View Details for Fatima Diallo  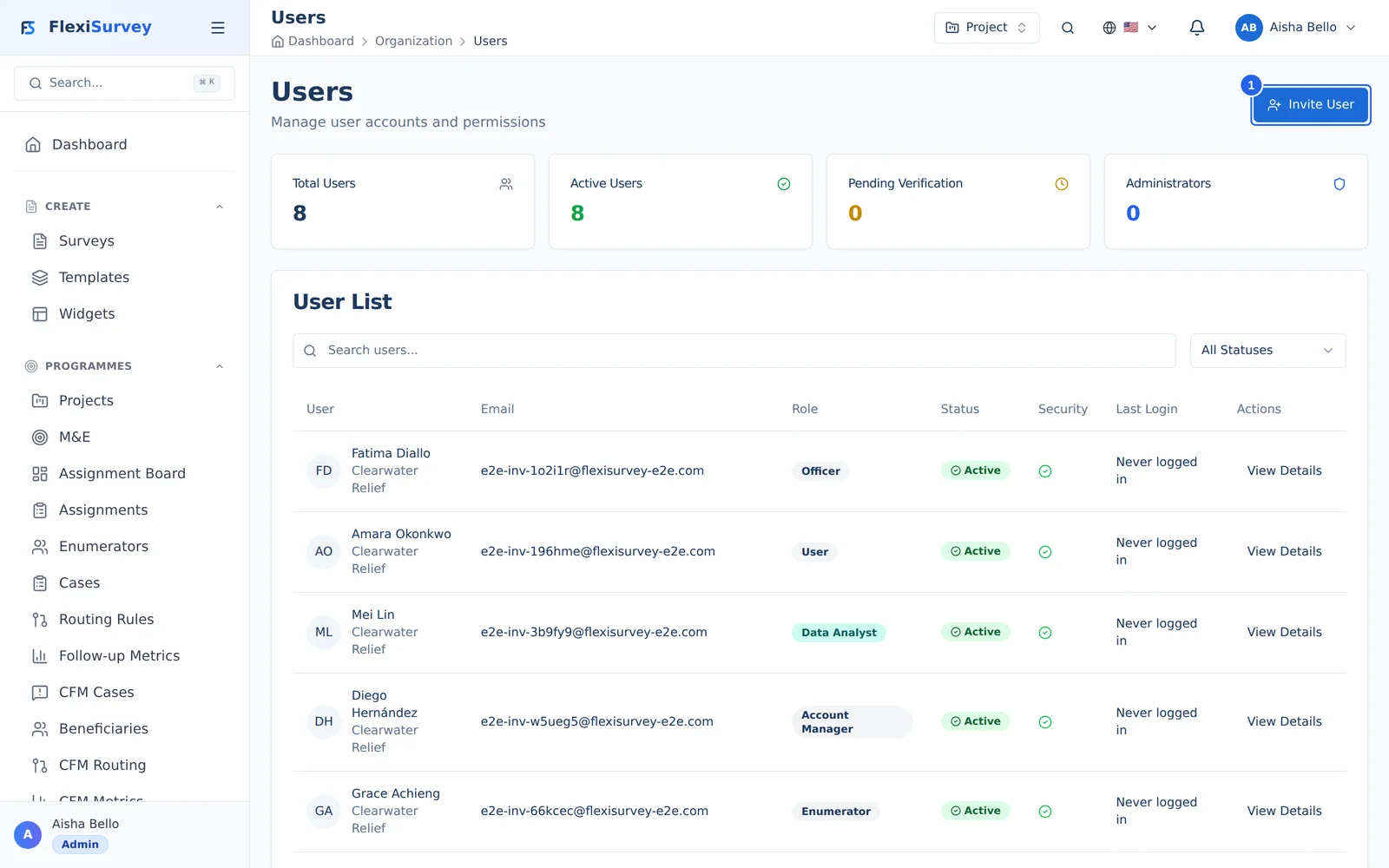coord(1284,471)
